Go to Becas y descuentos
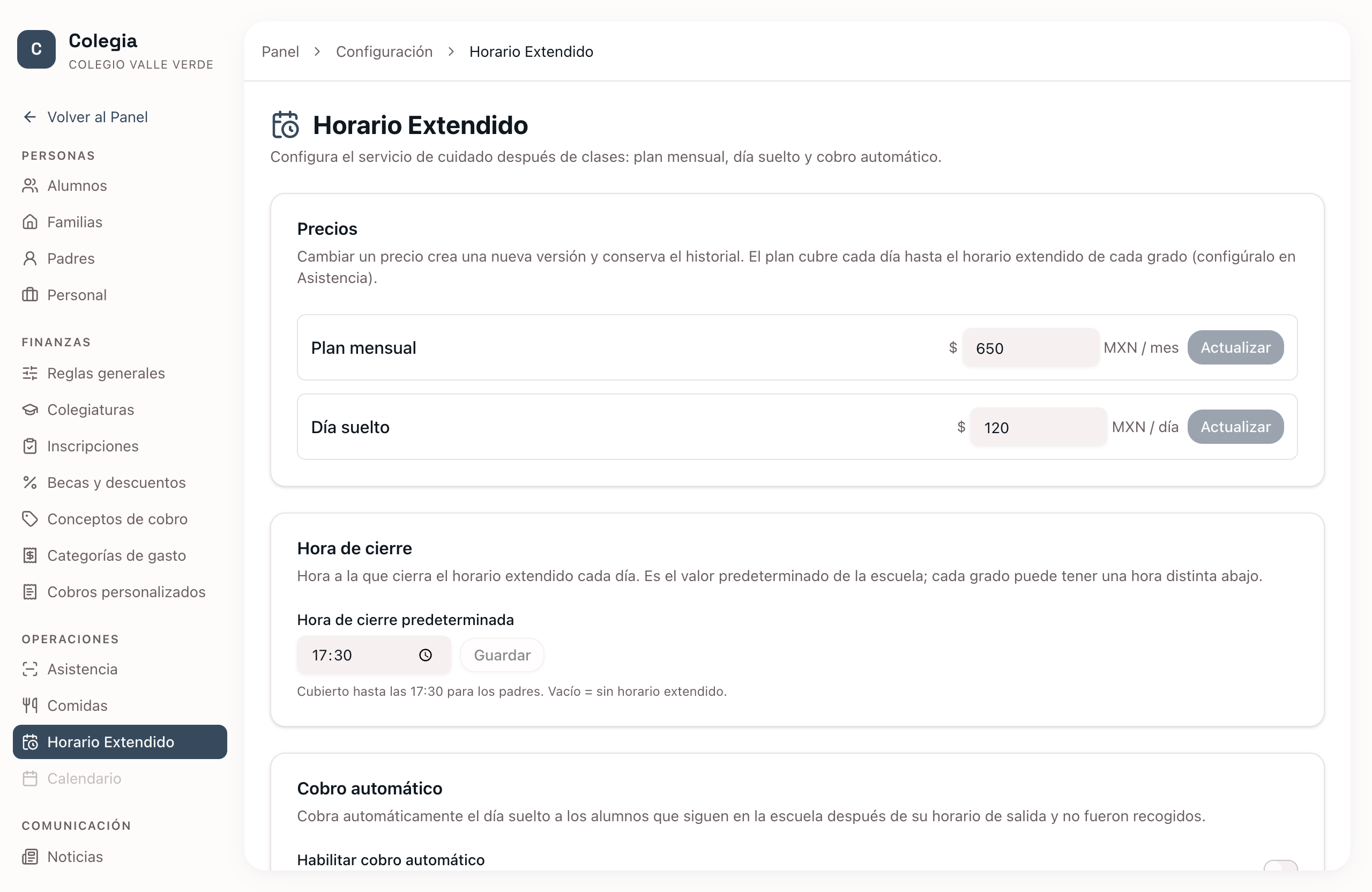The height and width of the screenshot is (892, 1372). (120, 482)
